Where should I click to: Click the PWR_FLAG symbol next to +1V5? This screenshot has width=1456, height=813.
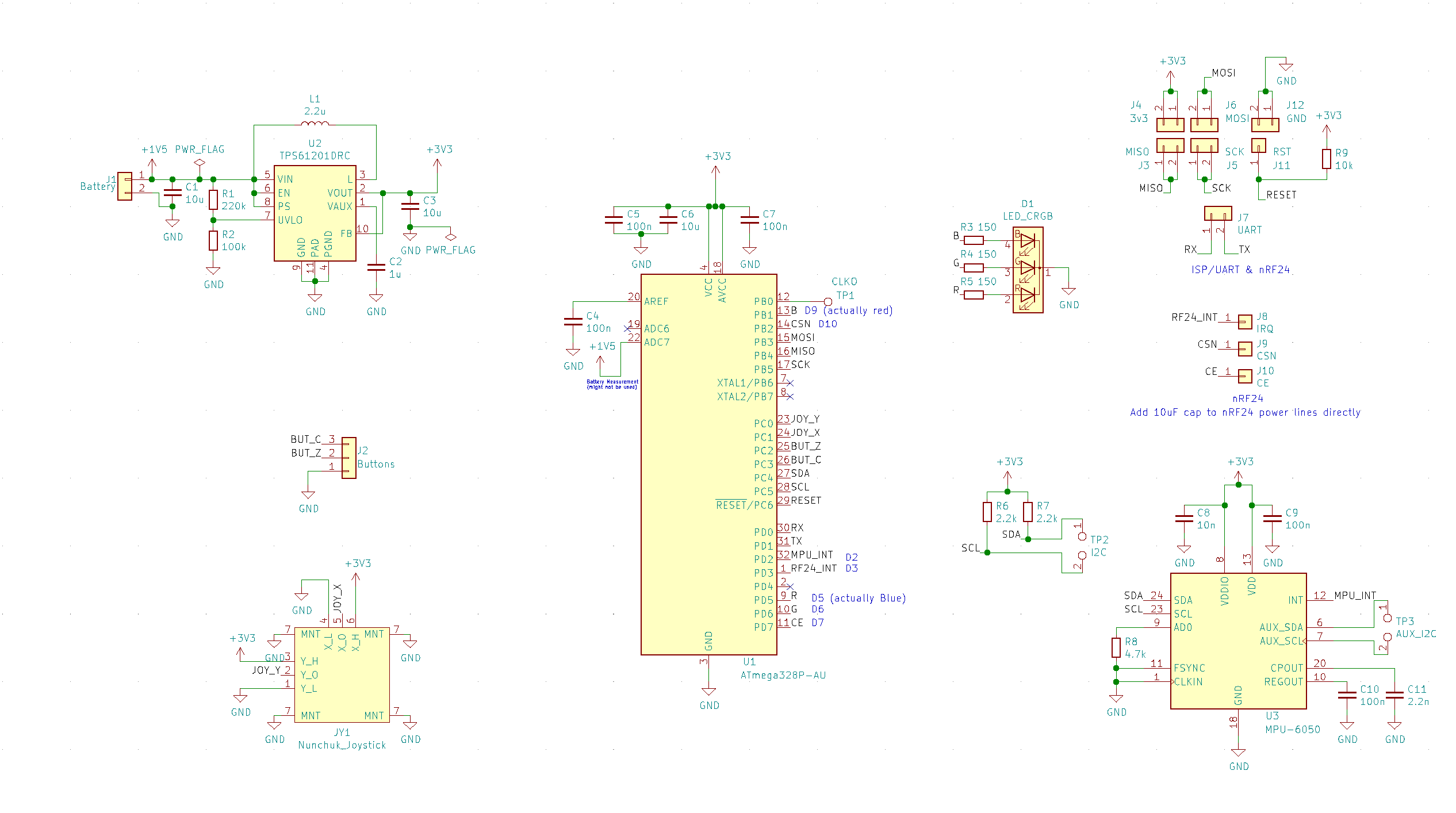(200, 163)
